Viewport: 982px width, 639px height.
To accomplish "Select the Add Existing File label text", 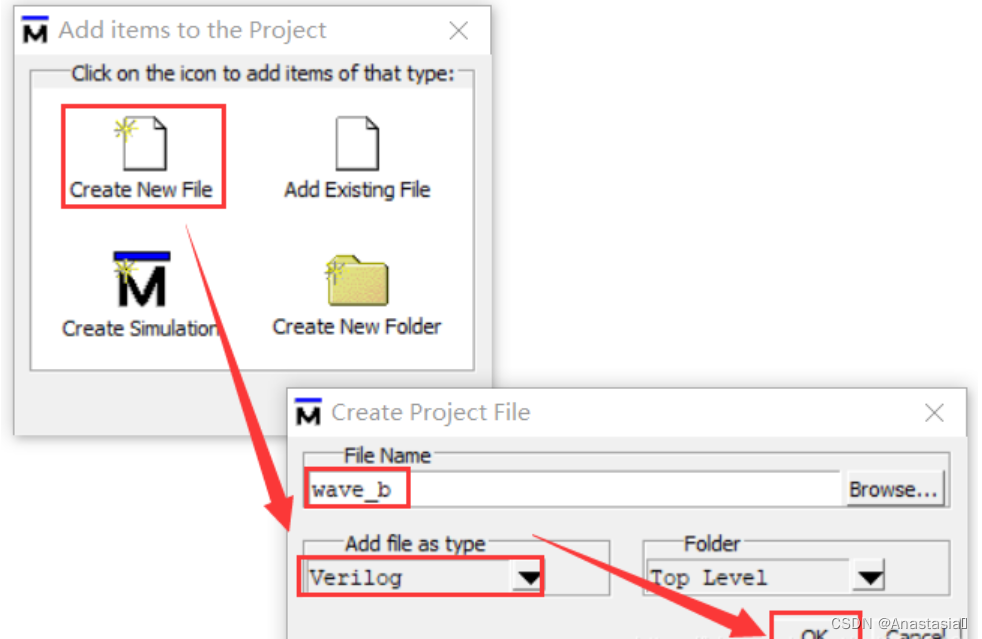I will coord(357,190).
